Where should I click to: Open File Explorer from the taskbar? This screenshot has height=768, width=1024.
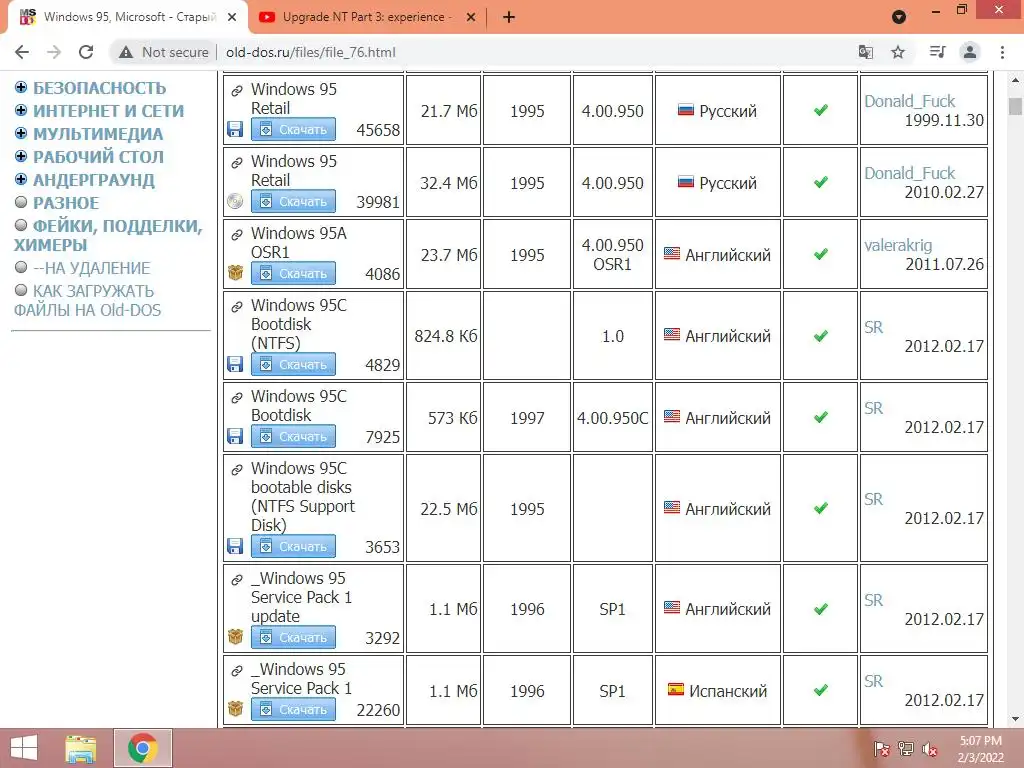81,748
